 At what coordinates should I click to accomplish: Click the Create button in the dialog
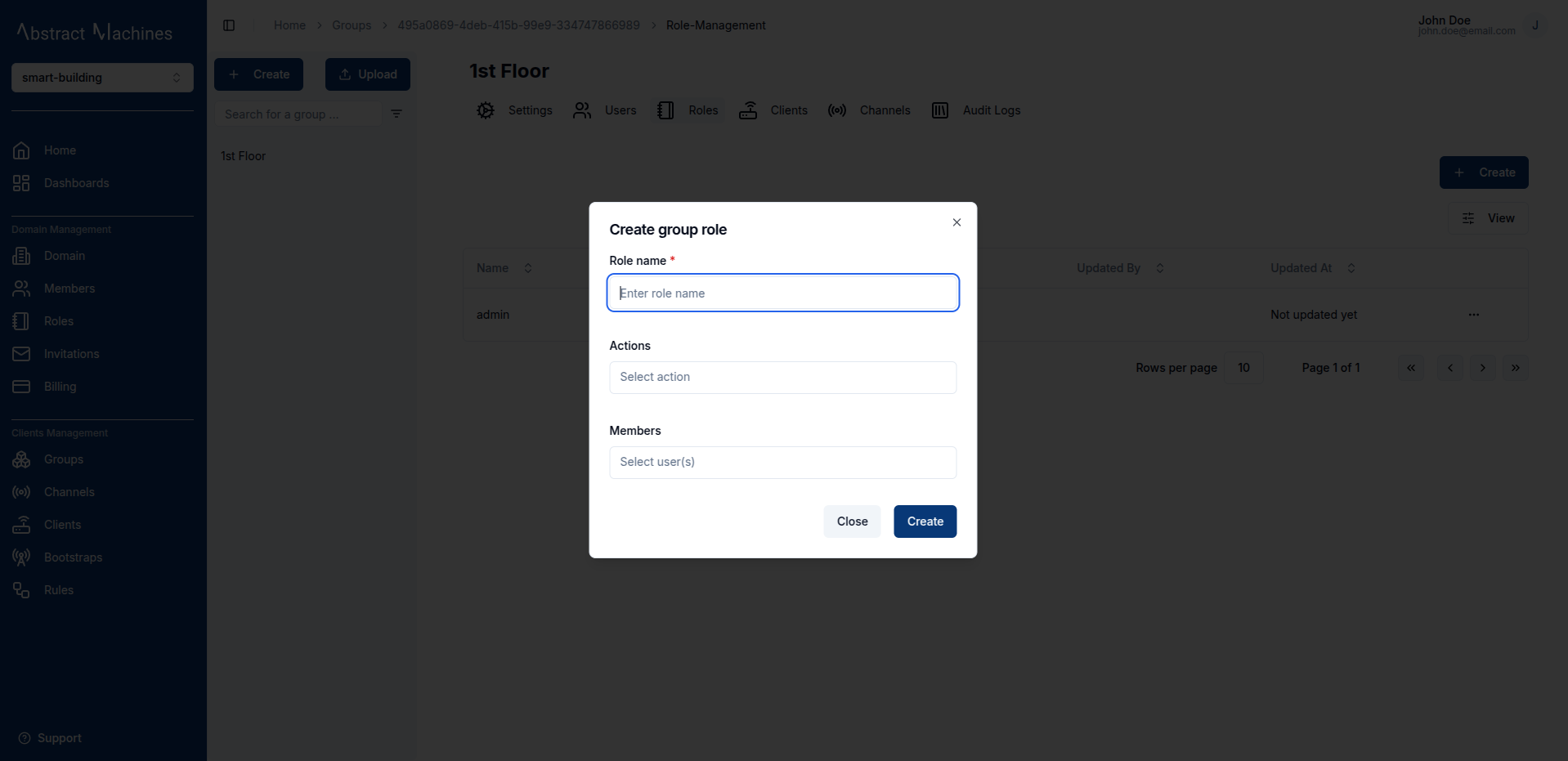[x=925, y=522]
